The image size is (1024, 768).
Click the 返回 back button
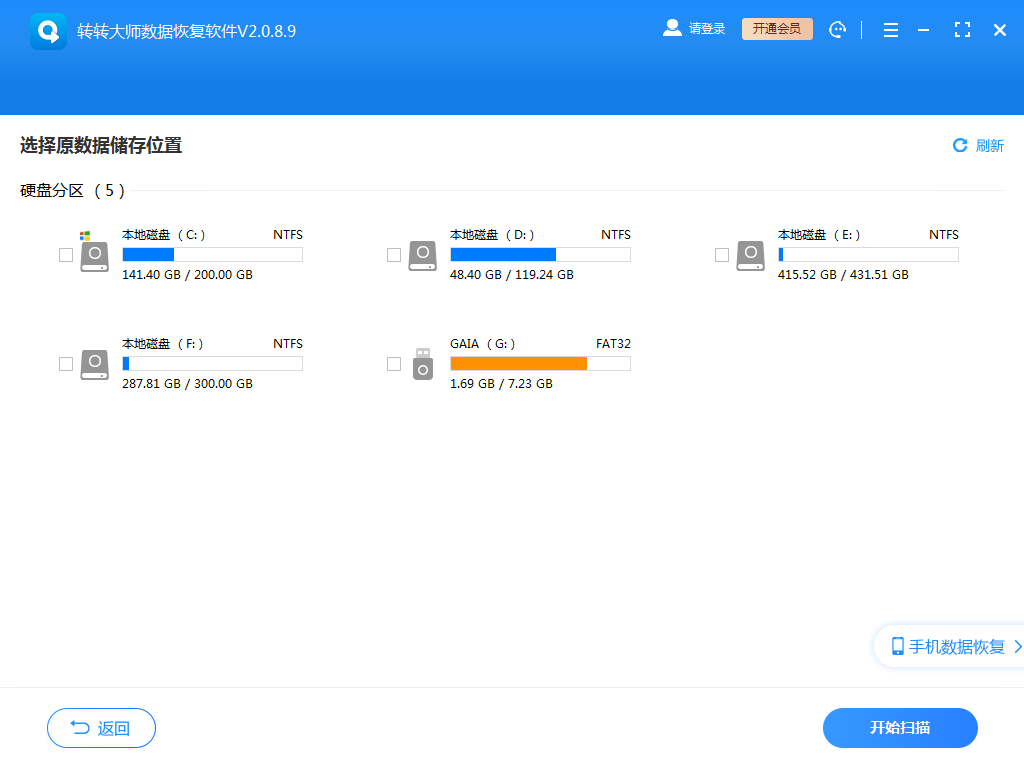[x=101, y=728]
